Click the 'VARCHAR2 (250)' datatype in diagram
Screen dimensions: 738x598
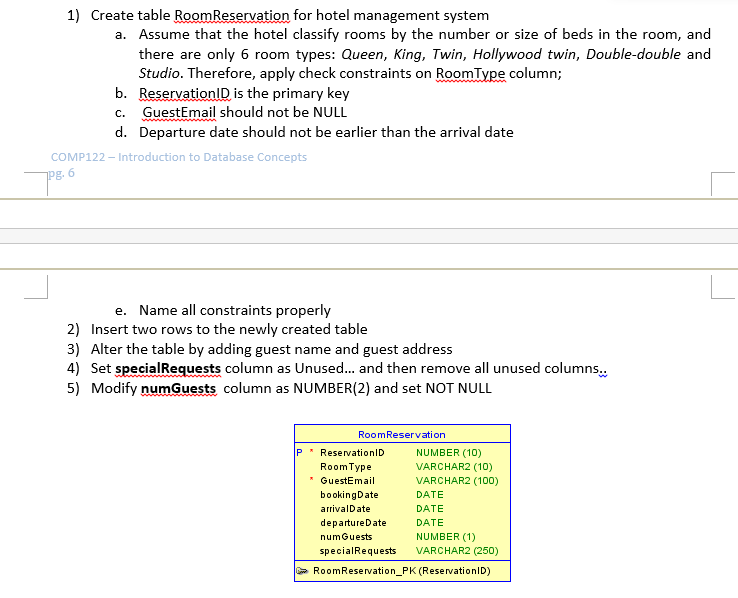tap(457, 551)
